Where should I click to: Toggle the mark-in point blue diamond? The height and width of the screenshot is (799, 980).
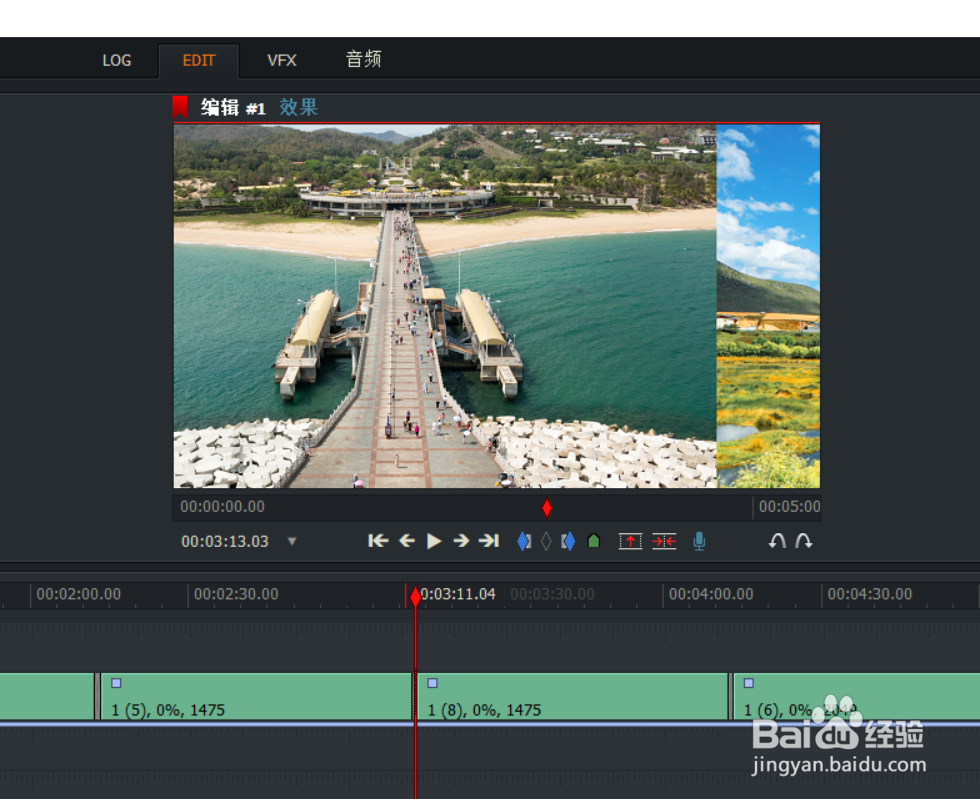[x=524, y=540]
